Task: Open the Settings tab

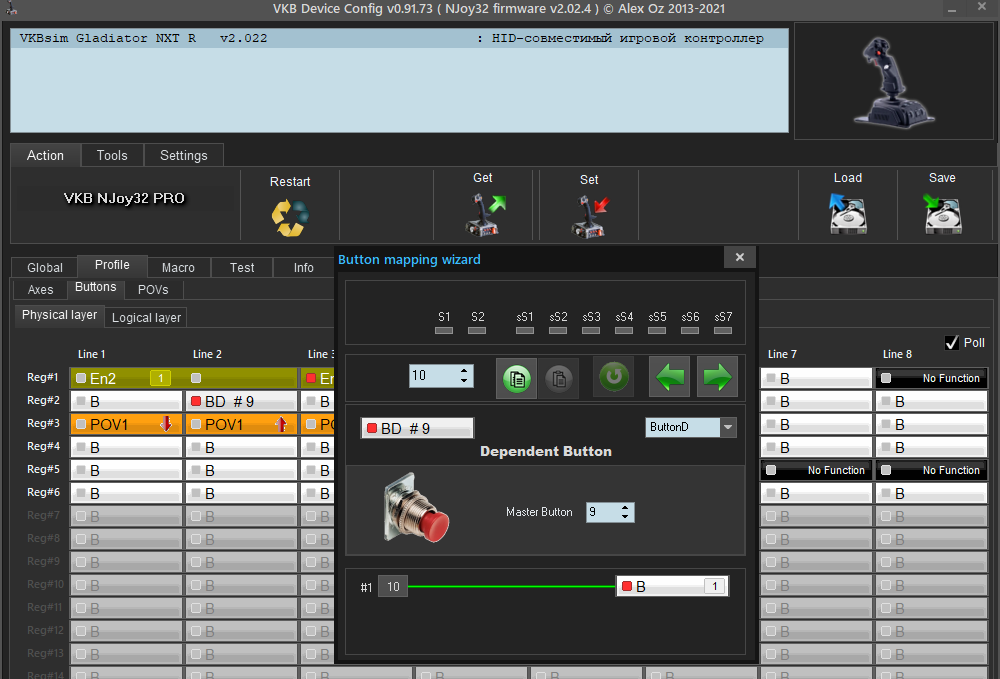Action: pyautogui.click(x=184, y=156)
